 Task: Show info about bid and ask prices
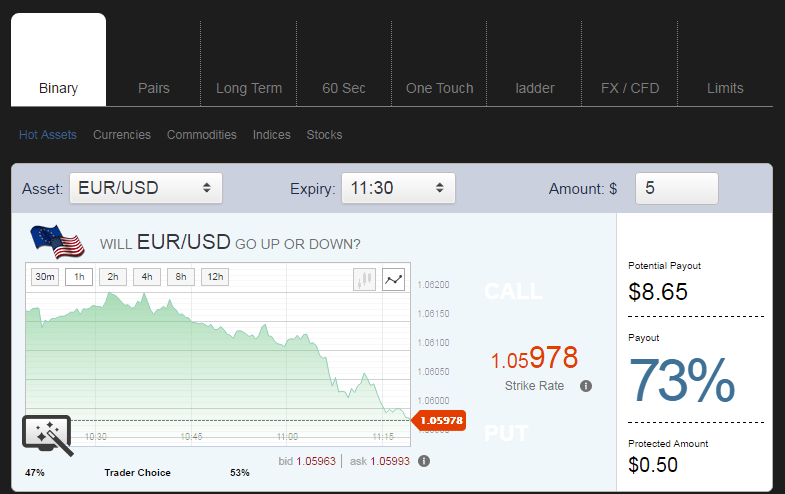click(x=424, y=461)
